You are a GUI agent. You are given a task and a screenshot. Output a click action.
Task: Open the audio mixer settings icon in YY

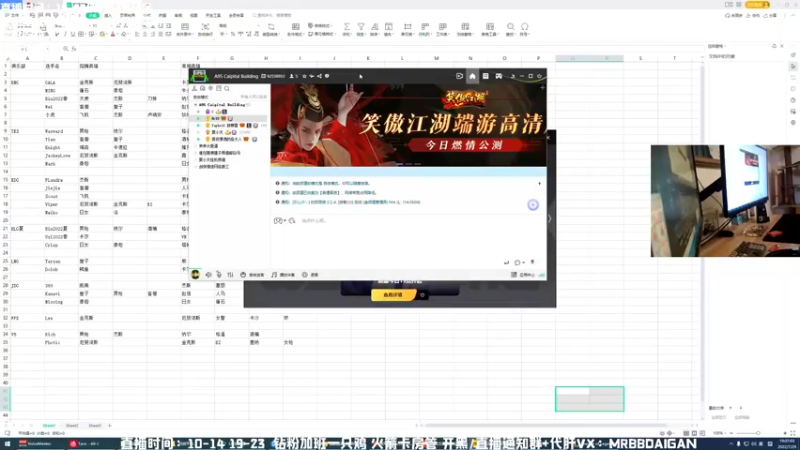[230, 274]
